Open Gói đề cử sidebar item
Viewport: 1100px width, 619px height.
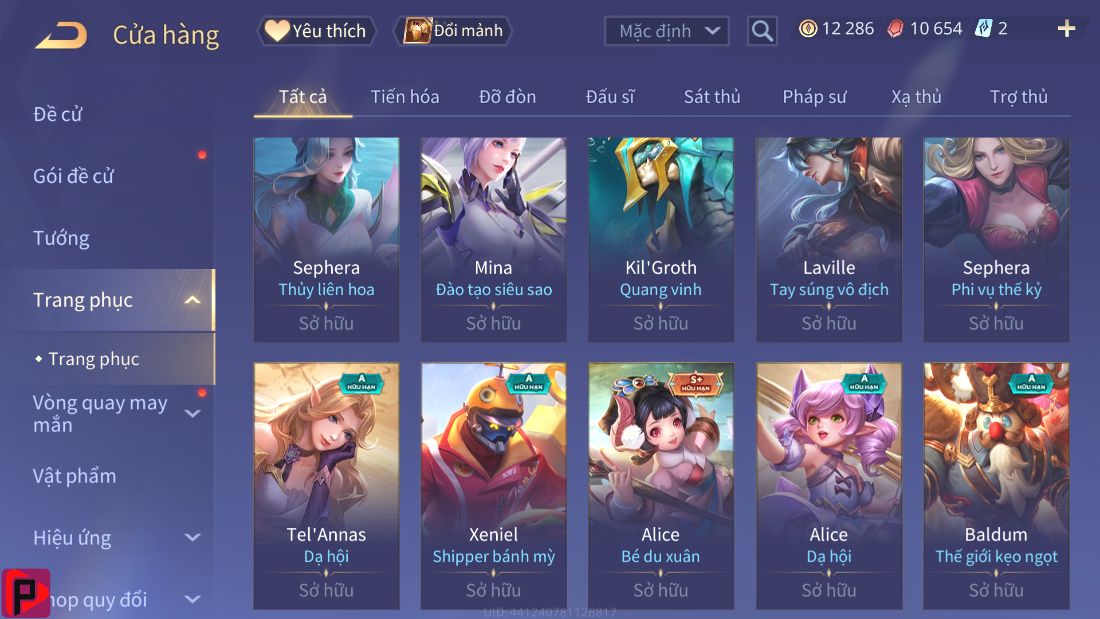73,176
